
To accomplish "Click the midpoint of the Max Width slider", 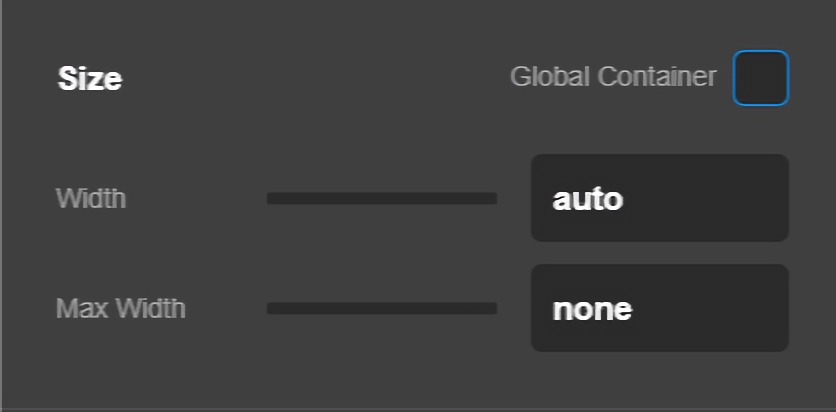I will (382, 308).
